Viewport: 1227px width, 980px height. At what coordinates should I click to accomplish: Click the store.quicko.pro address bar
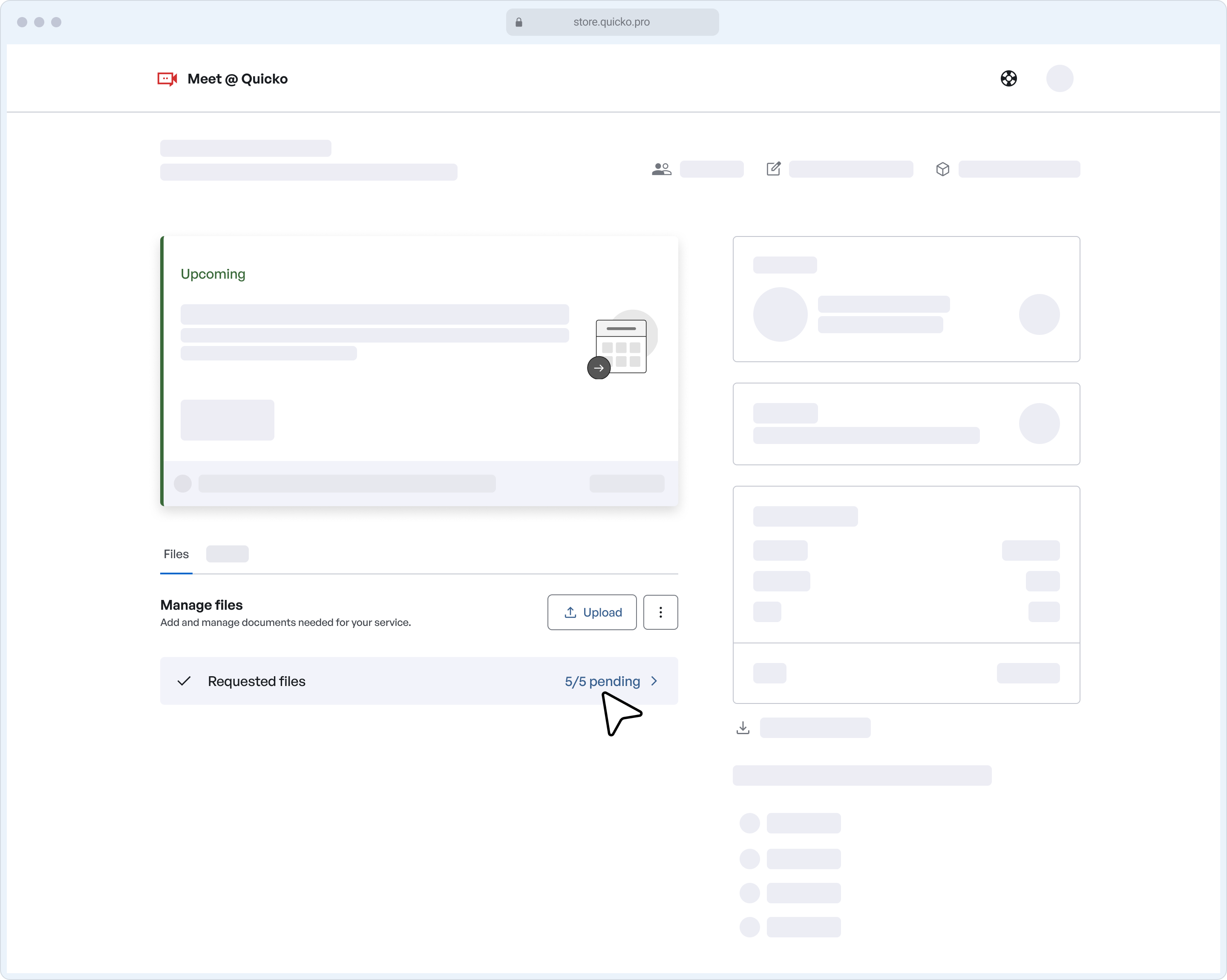(612, 22)
